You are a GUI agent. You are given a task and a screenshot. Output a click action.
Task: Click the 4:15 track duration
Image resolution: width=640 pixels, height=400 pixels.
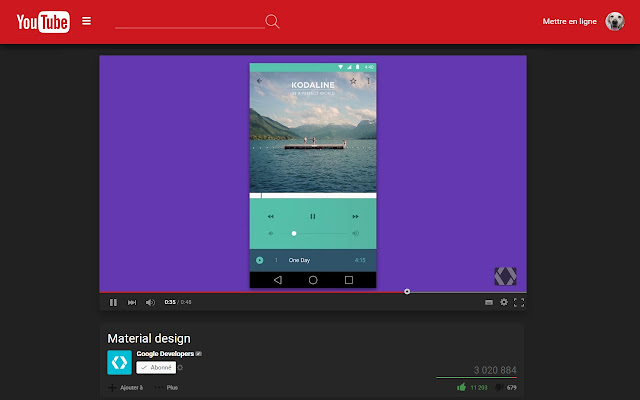click(x=360, y=260)
